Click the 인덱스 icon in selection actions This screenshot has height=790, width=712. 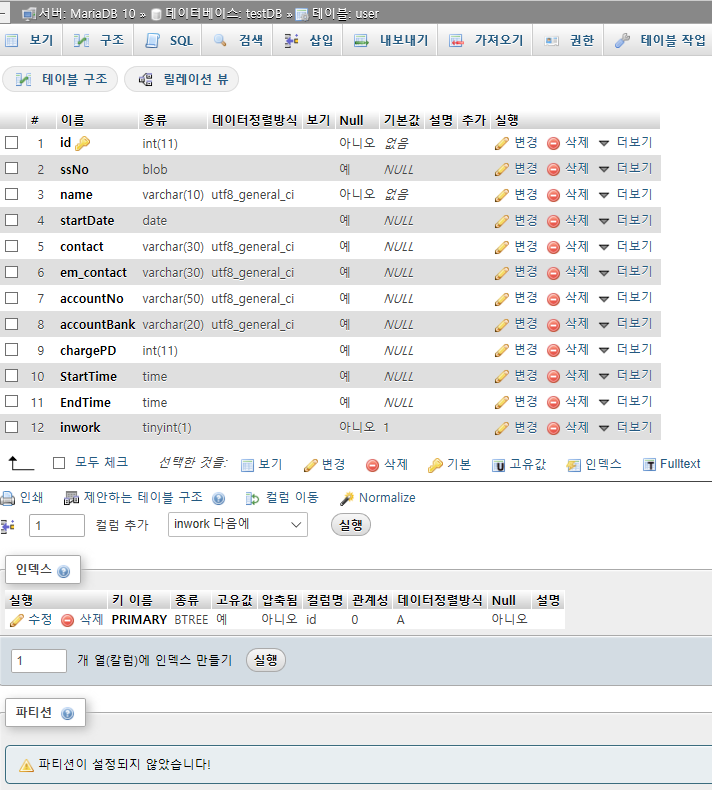573,466
